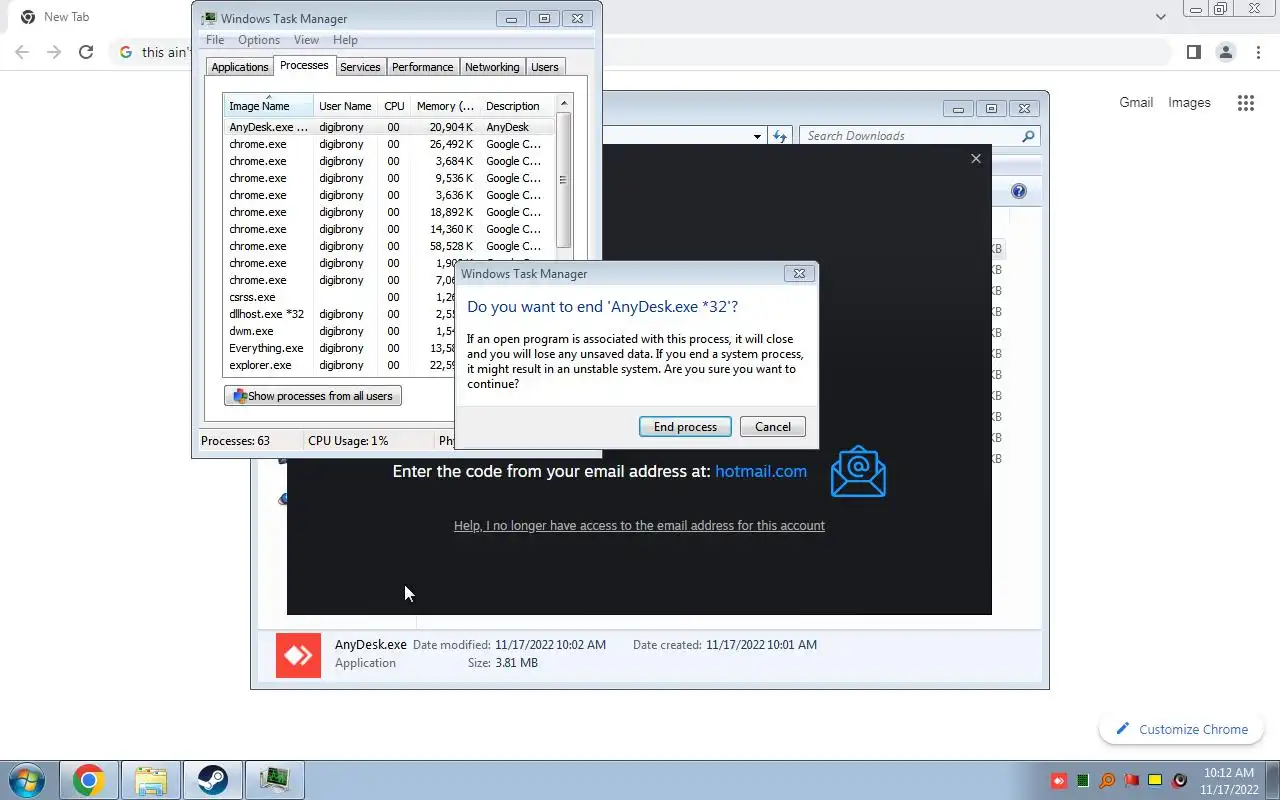Select the csrss.exe process row
Screen dimensions: 1280x800
340,297
